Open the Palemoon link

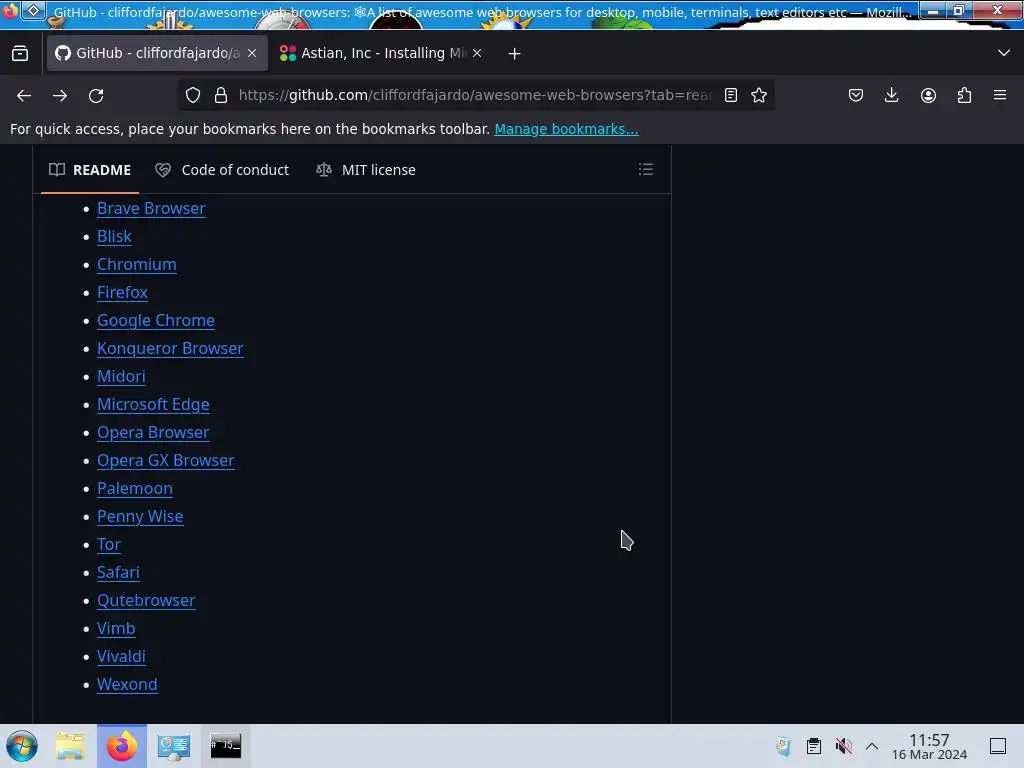tap(135, 488)
